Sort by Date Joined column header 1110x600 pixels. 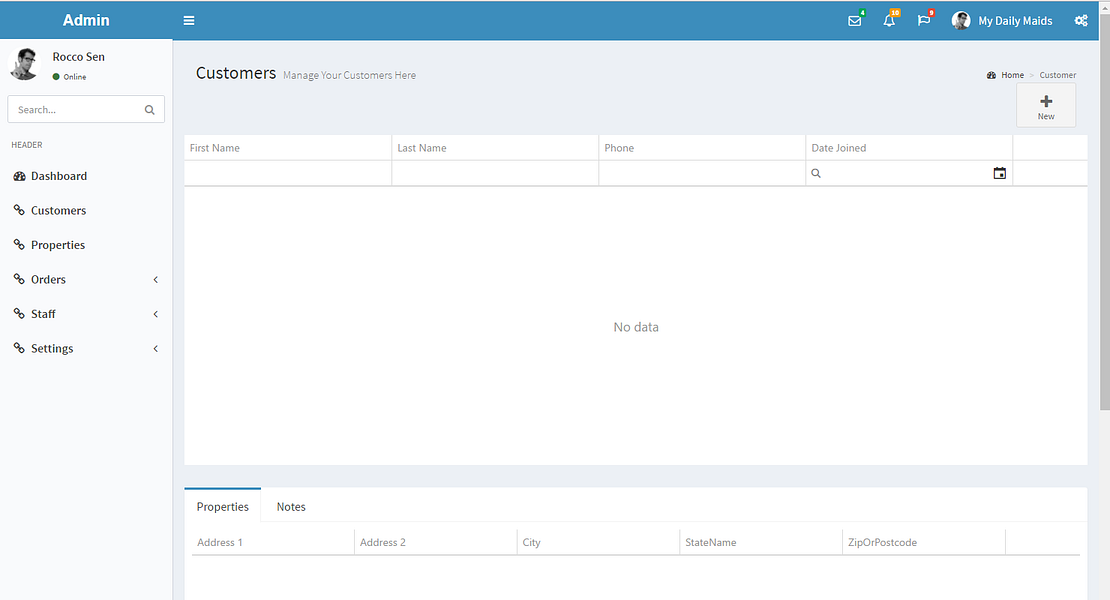pos(909,148)
